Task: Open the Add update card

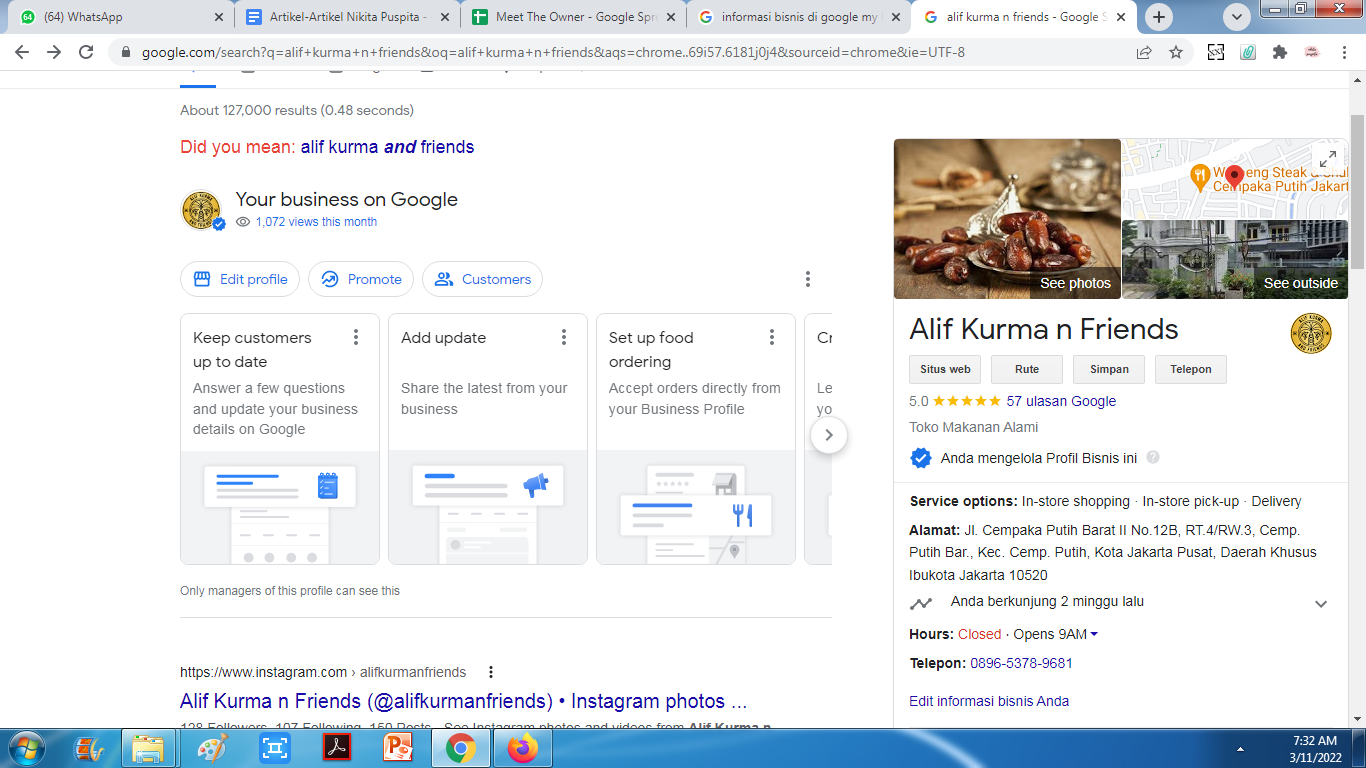Action: pos(488,439)
